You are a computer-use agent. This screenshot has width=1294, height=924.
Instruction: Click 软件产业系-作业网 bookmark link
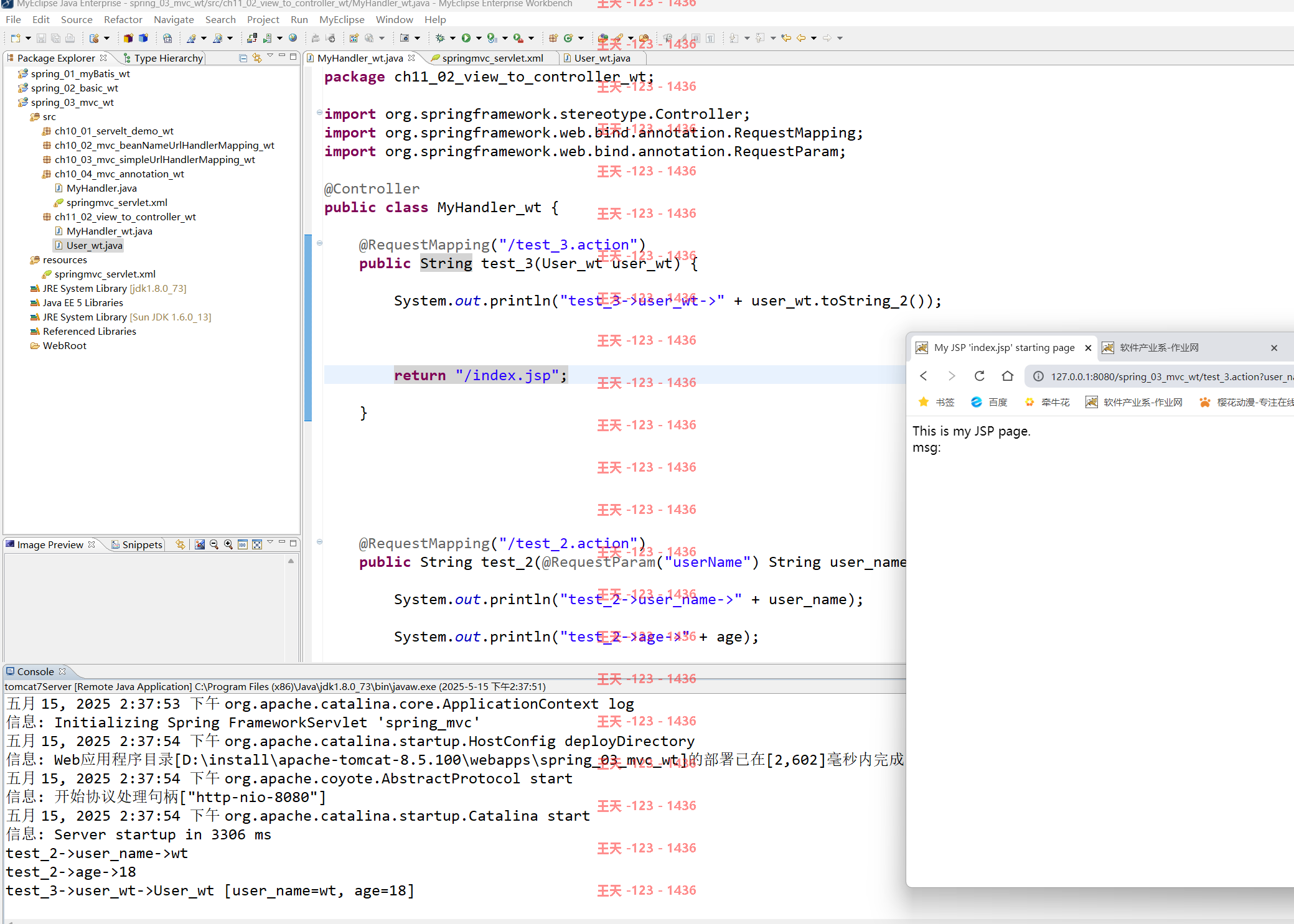click(x=1134, y=403)
